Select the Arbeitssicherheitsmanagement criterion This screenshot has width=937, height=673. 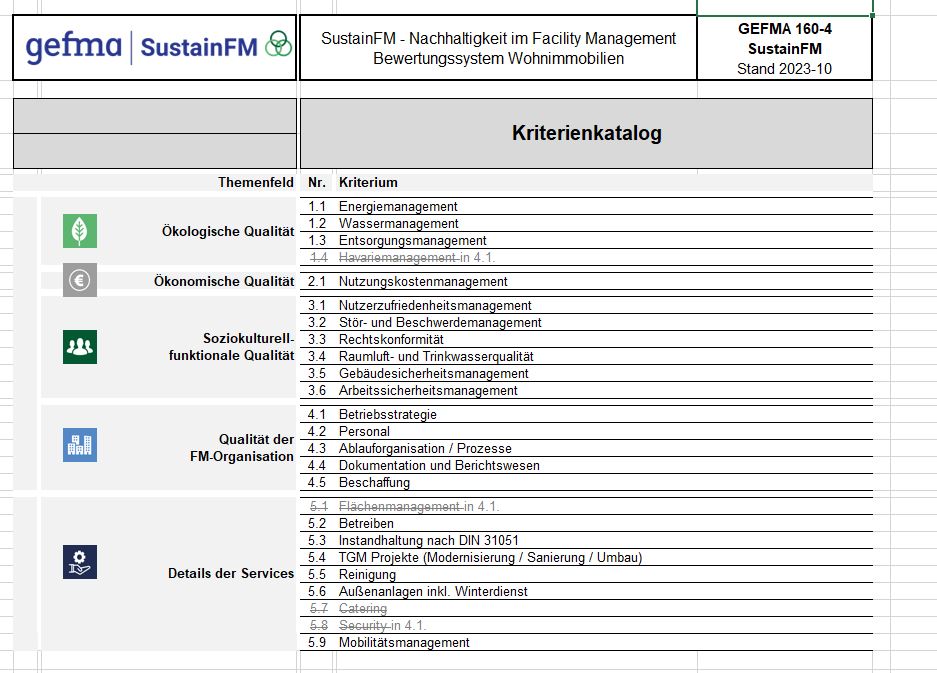428,390
